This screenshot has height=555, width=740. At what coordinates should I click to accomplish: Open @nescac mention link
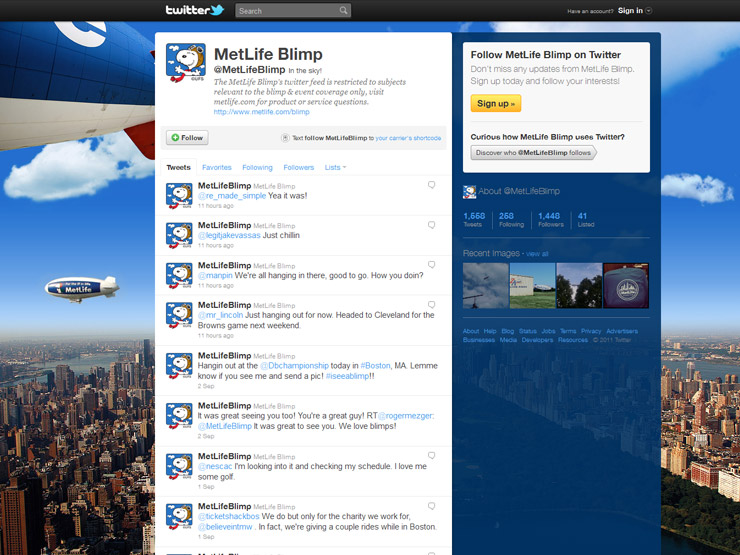click(215, 466)
